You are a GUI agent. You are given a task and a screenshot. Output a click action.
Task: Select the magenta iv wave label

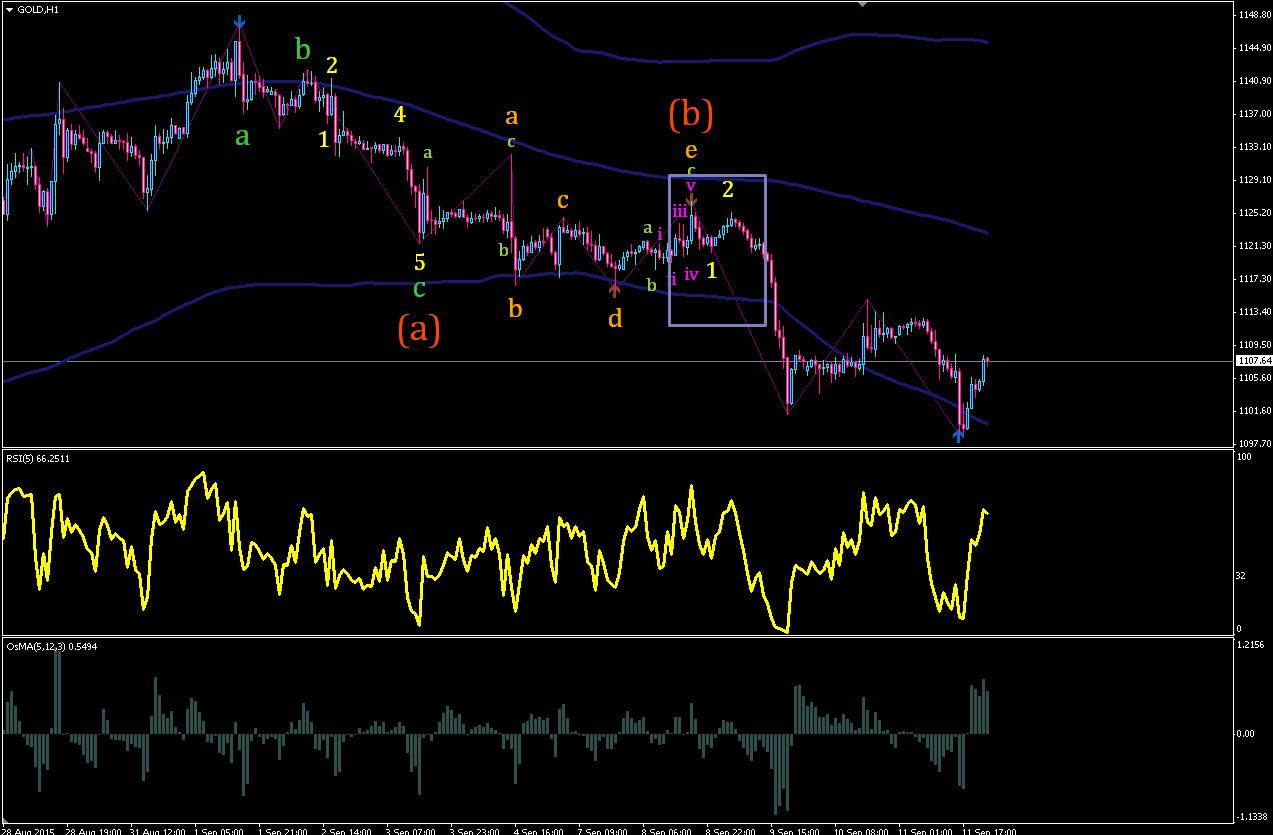coord(691,275)
